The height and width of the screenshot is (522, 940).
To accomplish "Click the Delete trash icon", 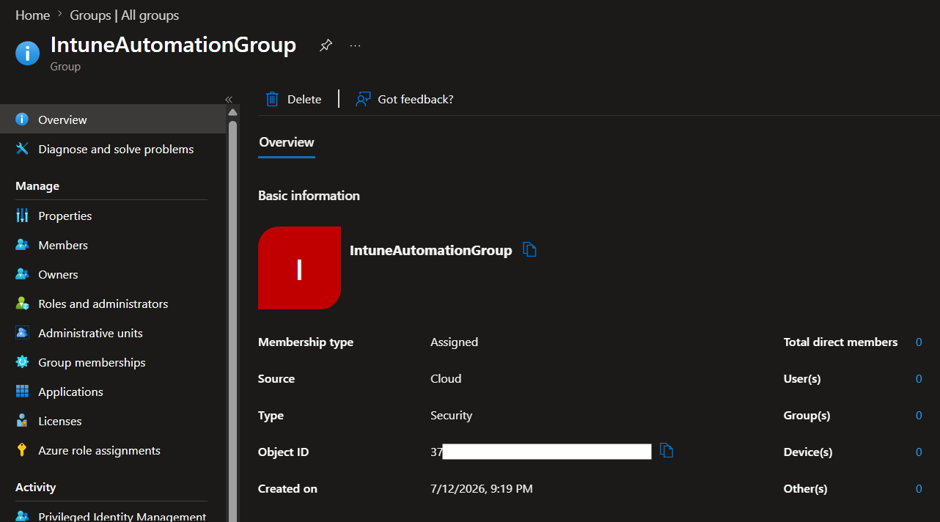I will point(272,99).
